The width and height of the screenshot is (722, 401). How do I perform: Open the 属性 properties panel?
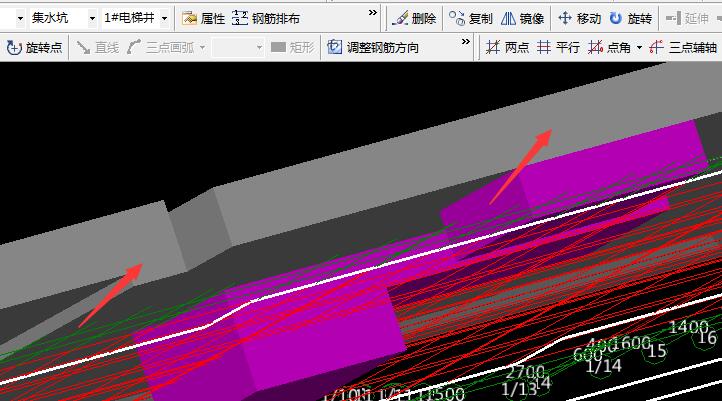203,18
